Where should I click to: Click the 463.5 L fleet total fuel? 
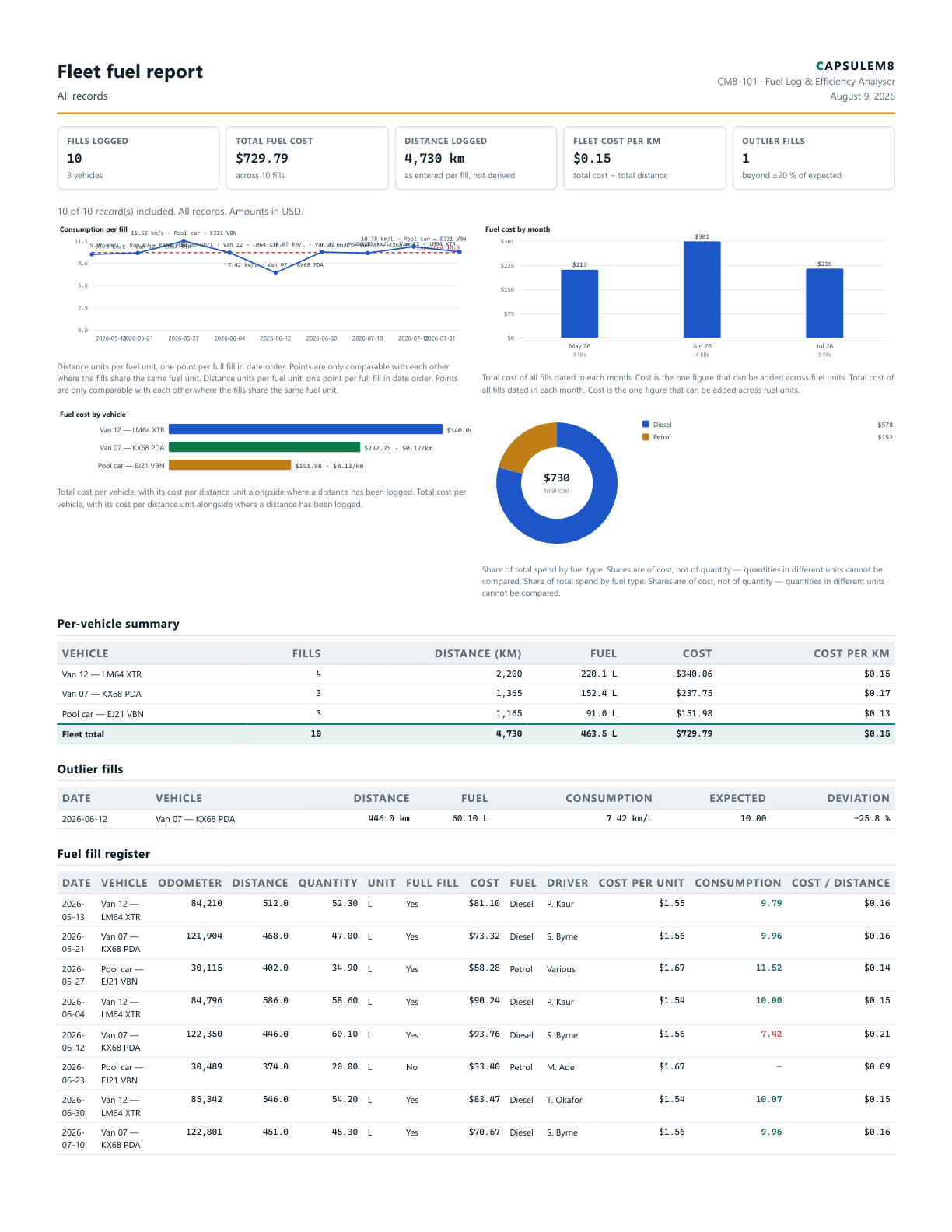[599, 733]
